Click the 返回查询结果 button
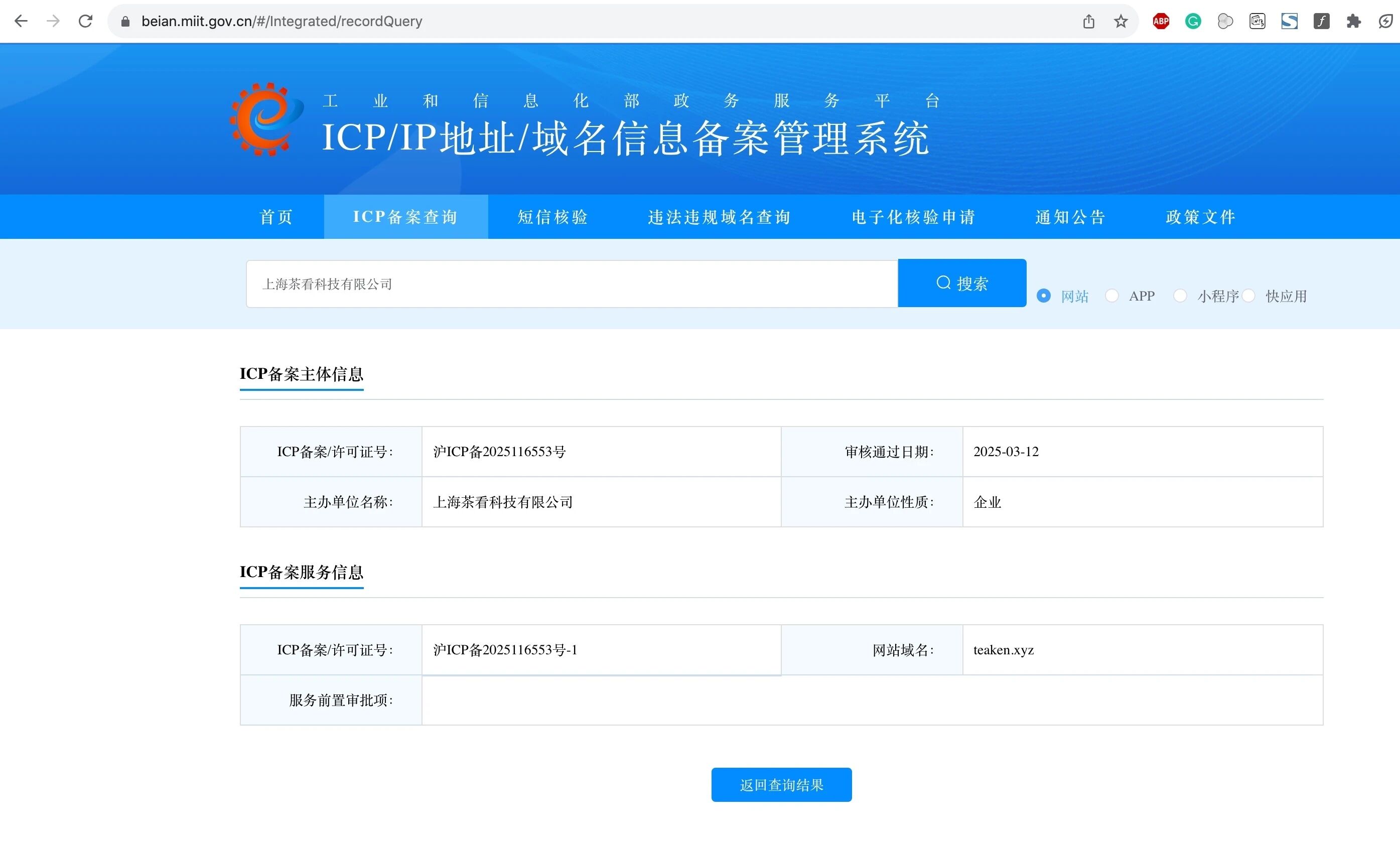This screenshot has height=844, width=1400. [x=781, y=784]
